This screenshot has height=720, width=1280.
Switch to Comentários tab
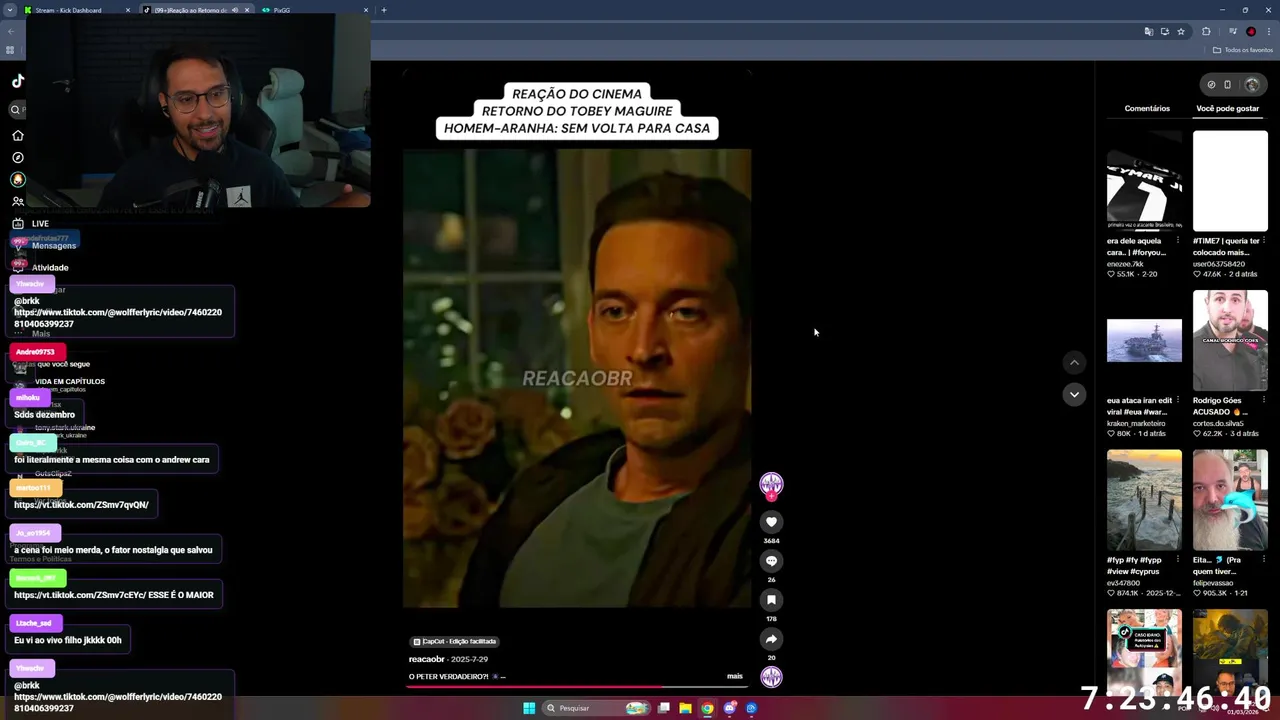pos(1147,108)
